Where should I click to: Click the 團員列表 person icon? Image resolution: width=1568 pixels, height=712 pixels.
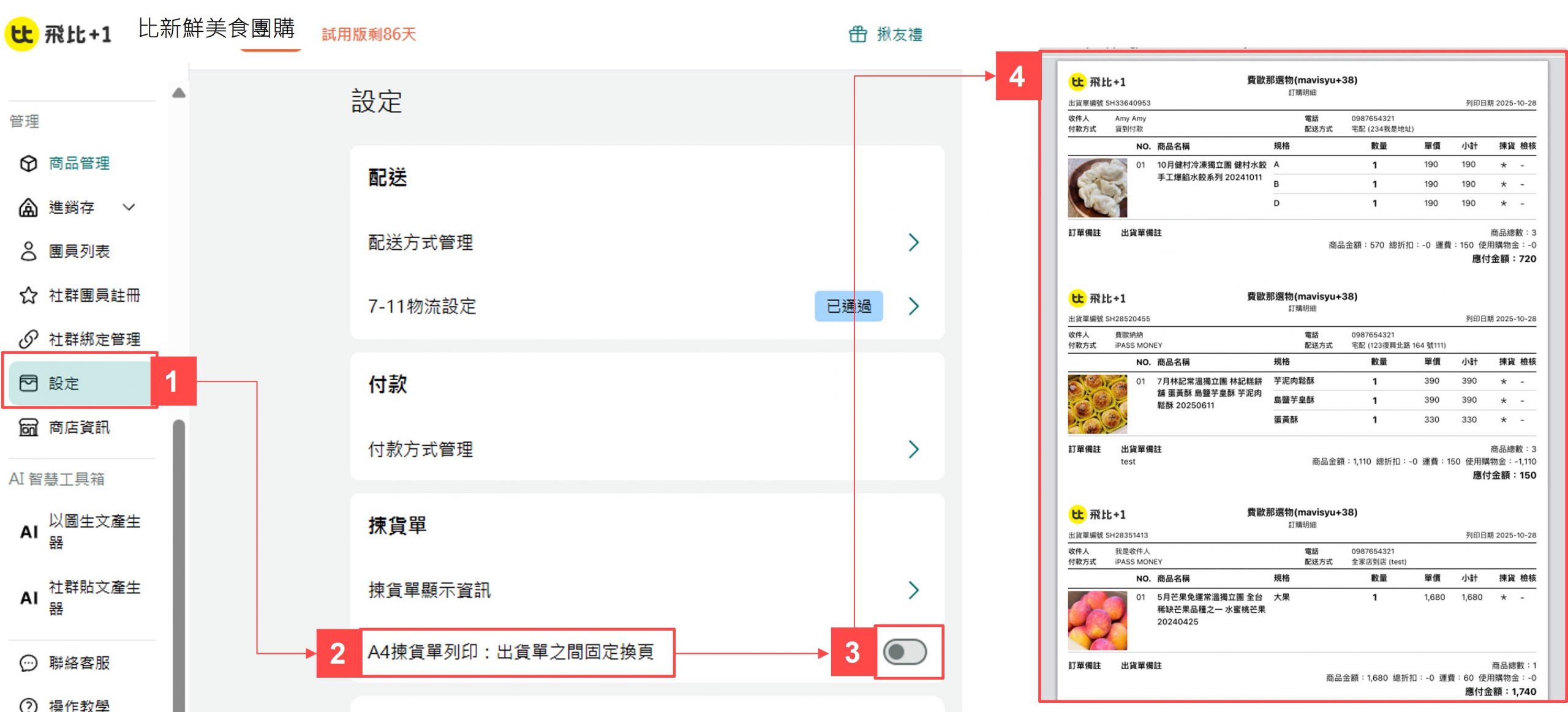coord(28,251)
